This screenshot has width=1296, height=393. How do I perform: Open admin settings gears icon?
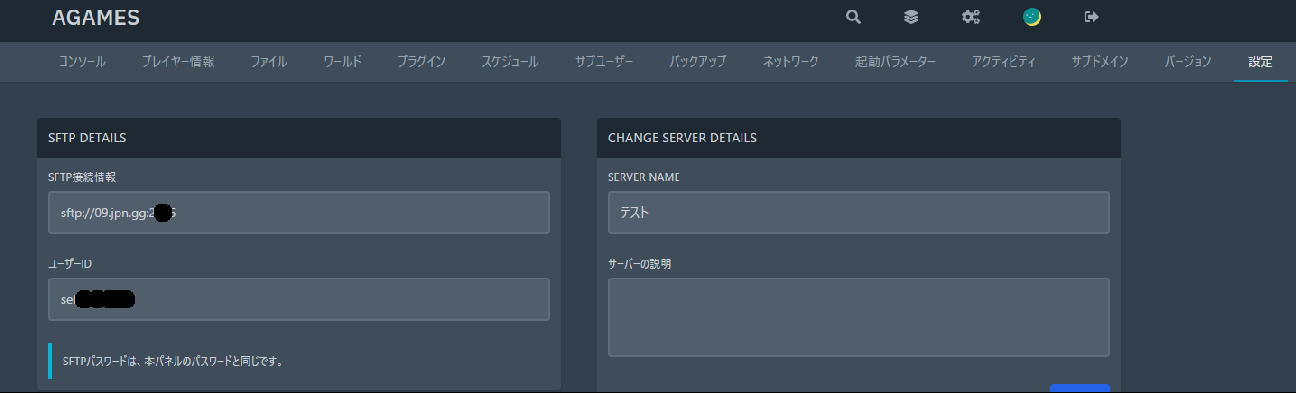click(x=970, y=17)
